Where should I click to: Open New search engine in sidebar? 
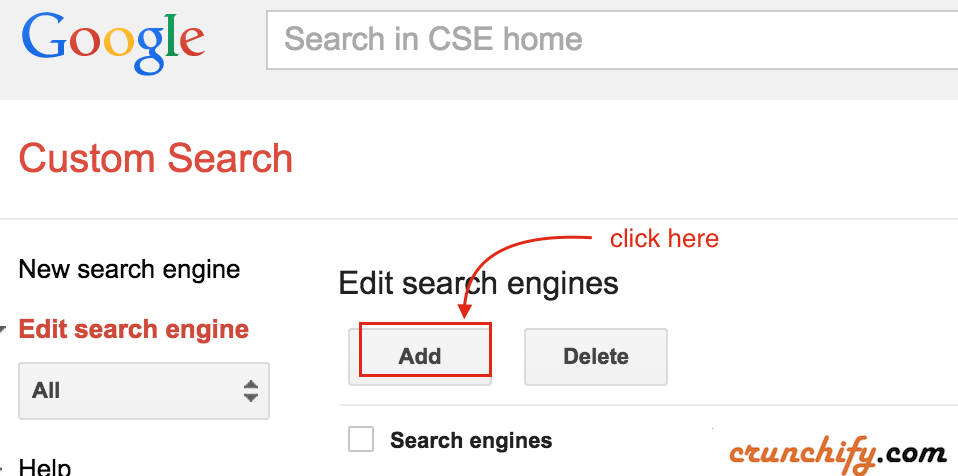tap(130, 269)
